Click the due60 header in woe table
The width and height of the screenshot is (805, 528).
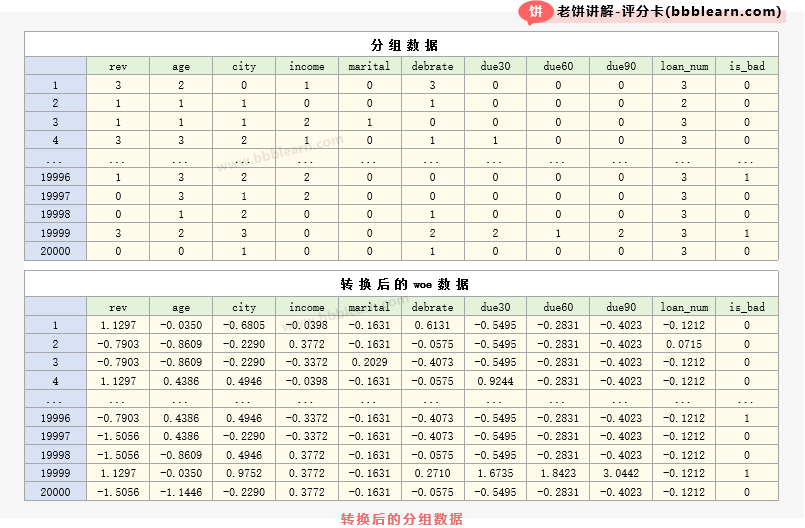pyautogui.click(x=558, y=307)
